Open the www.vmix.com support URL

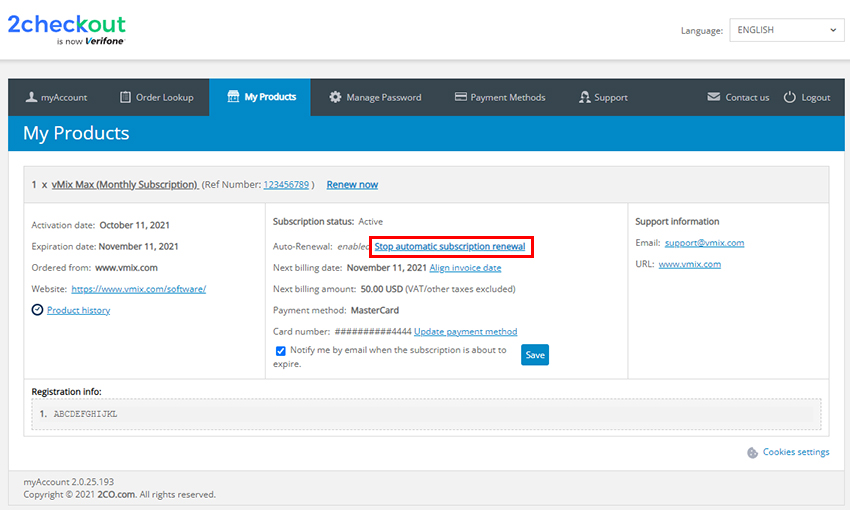[x=690, y=264]
